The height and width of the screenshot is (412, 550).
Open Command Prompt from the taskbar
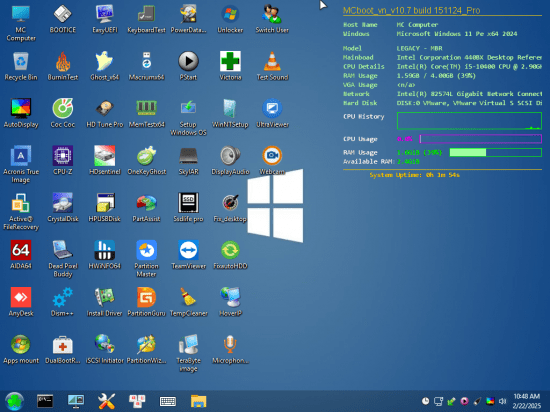pos(45,401)
